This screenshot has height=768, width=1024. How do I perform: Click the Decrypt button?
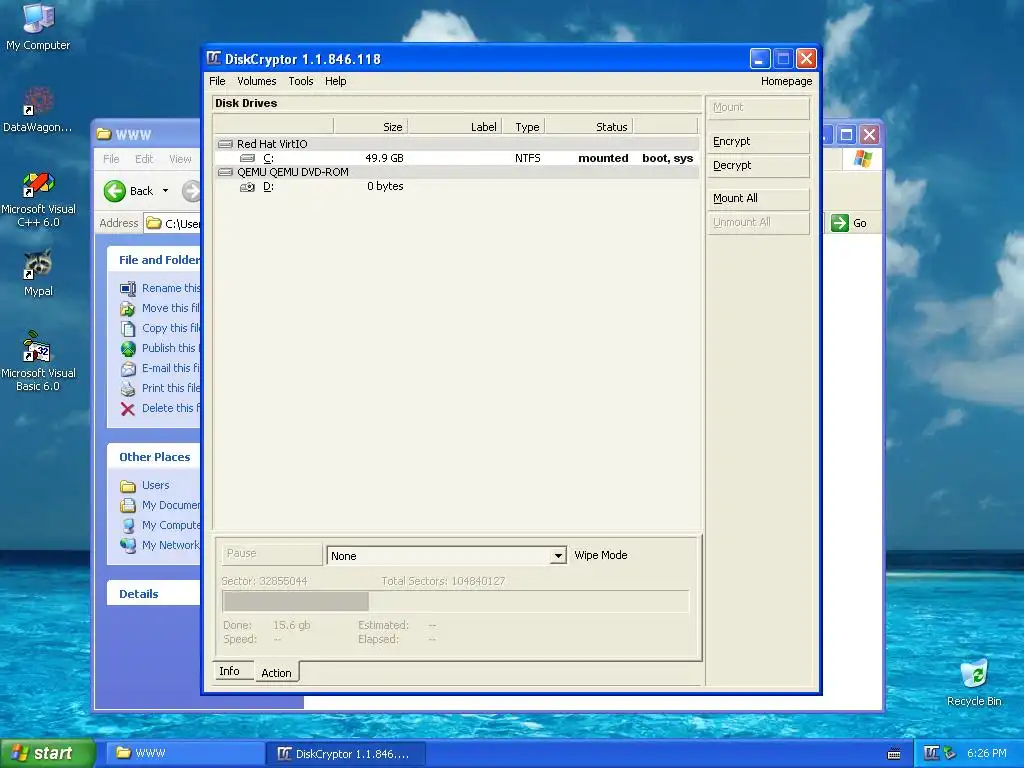pyautogui.click(x=758, y=166)
